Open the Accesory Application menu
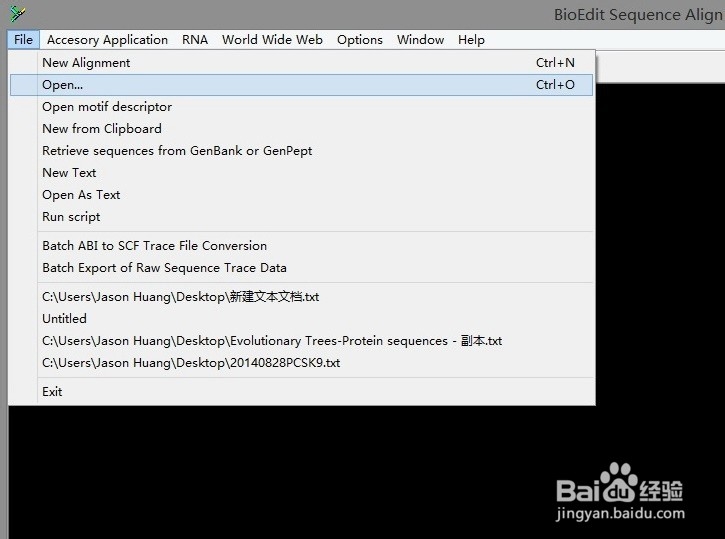 107,40
